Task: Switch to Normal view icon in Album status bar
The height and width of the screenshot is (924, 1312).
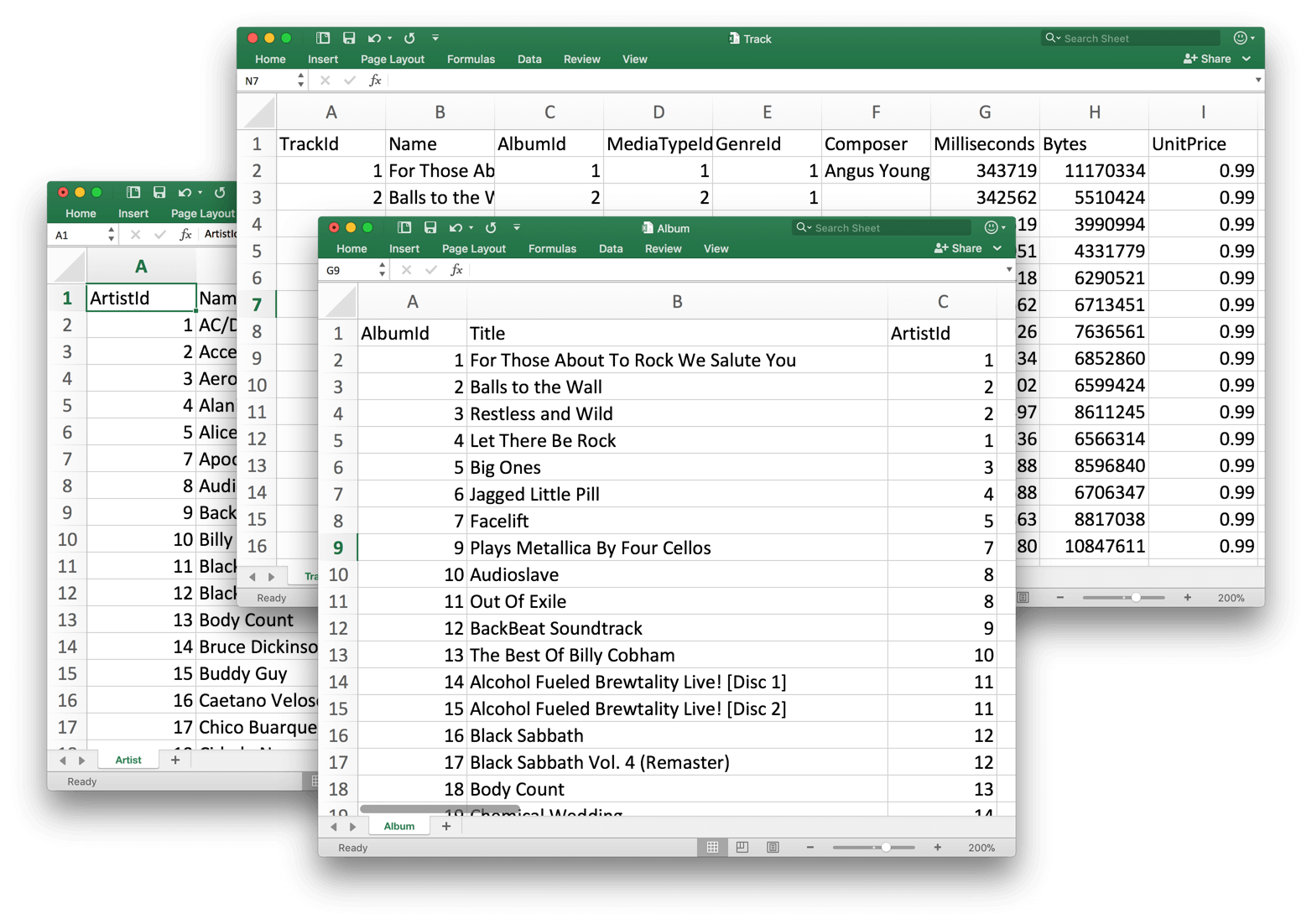Action: click(x=711, y=847)
